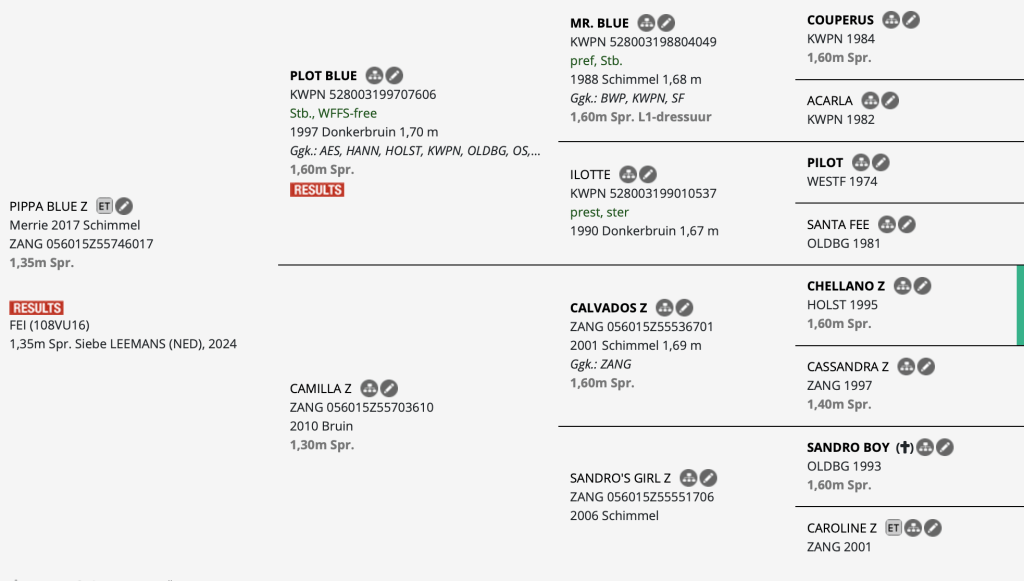Click the pedigree tree icon for Ilotte
This screenshot has width=1024, height=581.
pyautogui.click(x=628, y=175)
